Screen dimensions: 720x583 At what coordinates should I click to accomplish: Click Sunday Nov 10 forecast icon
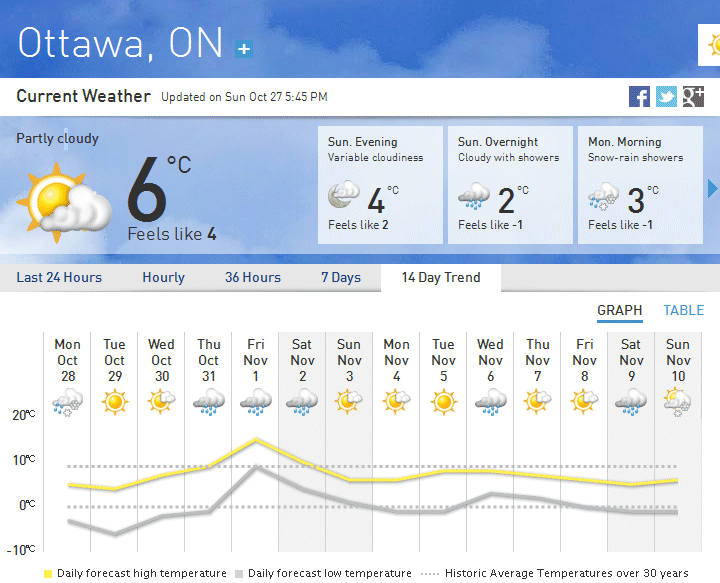pyautogui.click(x=678, y=402)
